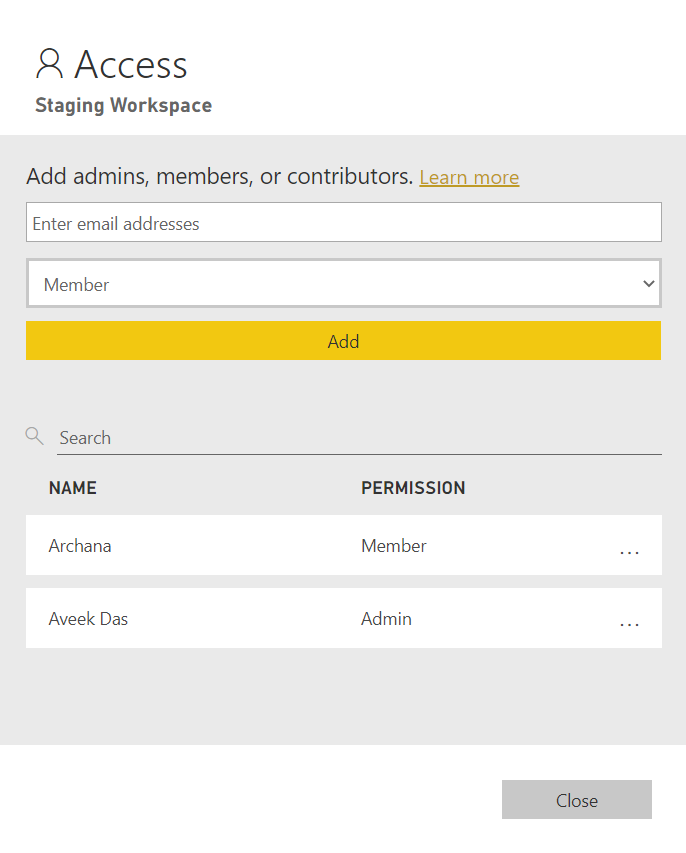The width and height of the screenshot is (686, 853).
Task: Click the PERMISSION column header
Action: [x=413, y=488]
